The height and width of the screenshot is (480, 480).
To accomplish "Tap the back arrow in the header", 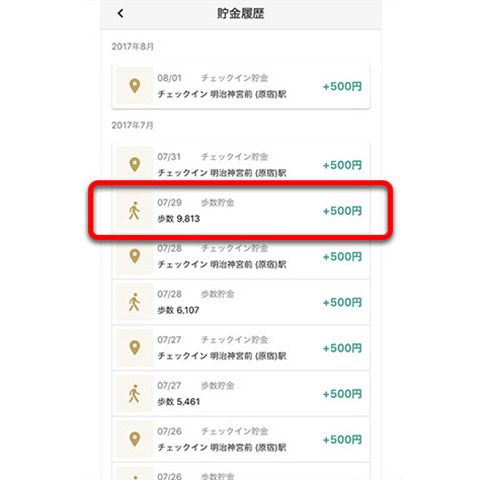I will pyautogui.click(x=120, y=13).
